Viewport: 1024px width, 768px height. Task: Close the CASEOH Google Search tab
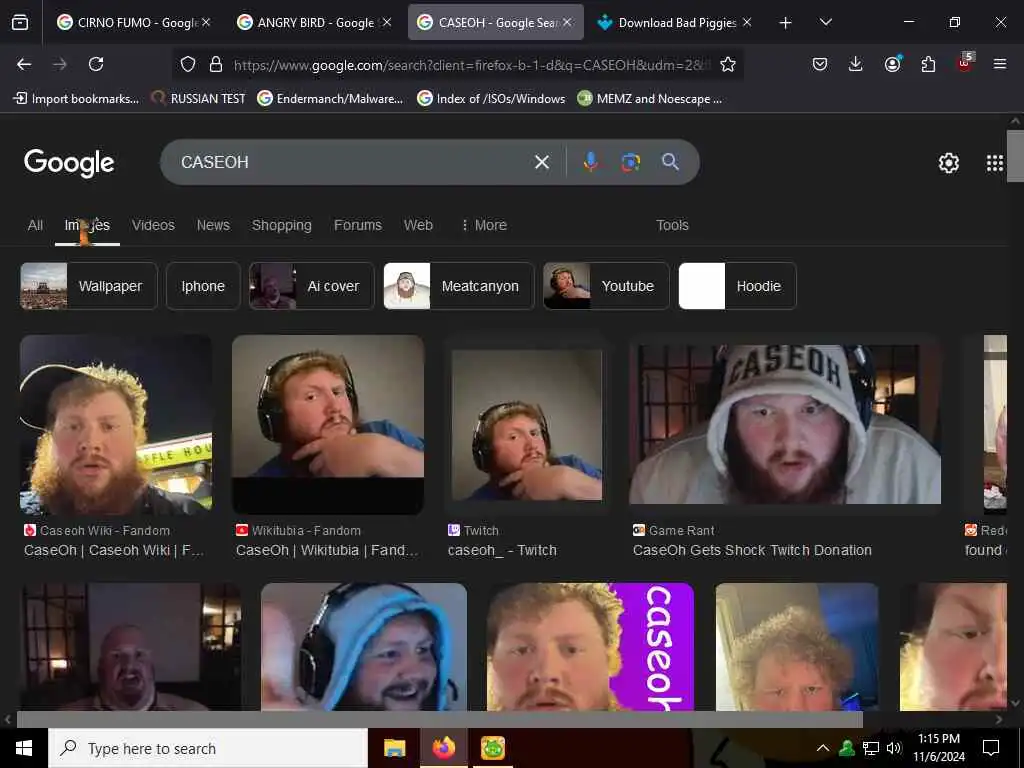coord(567,22)
